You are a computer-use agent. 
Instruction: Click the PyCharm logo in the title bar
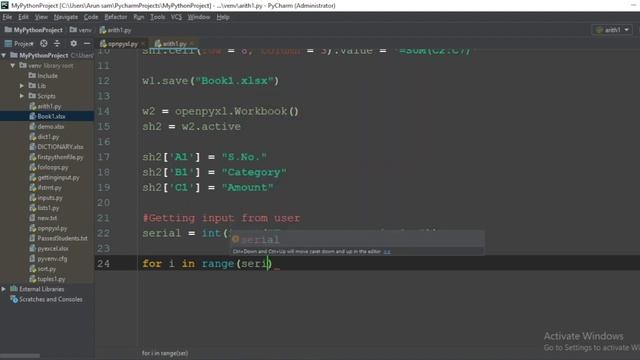[x=5, y=5]
